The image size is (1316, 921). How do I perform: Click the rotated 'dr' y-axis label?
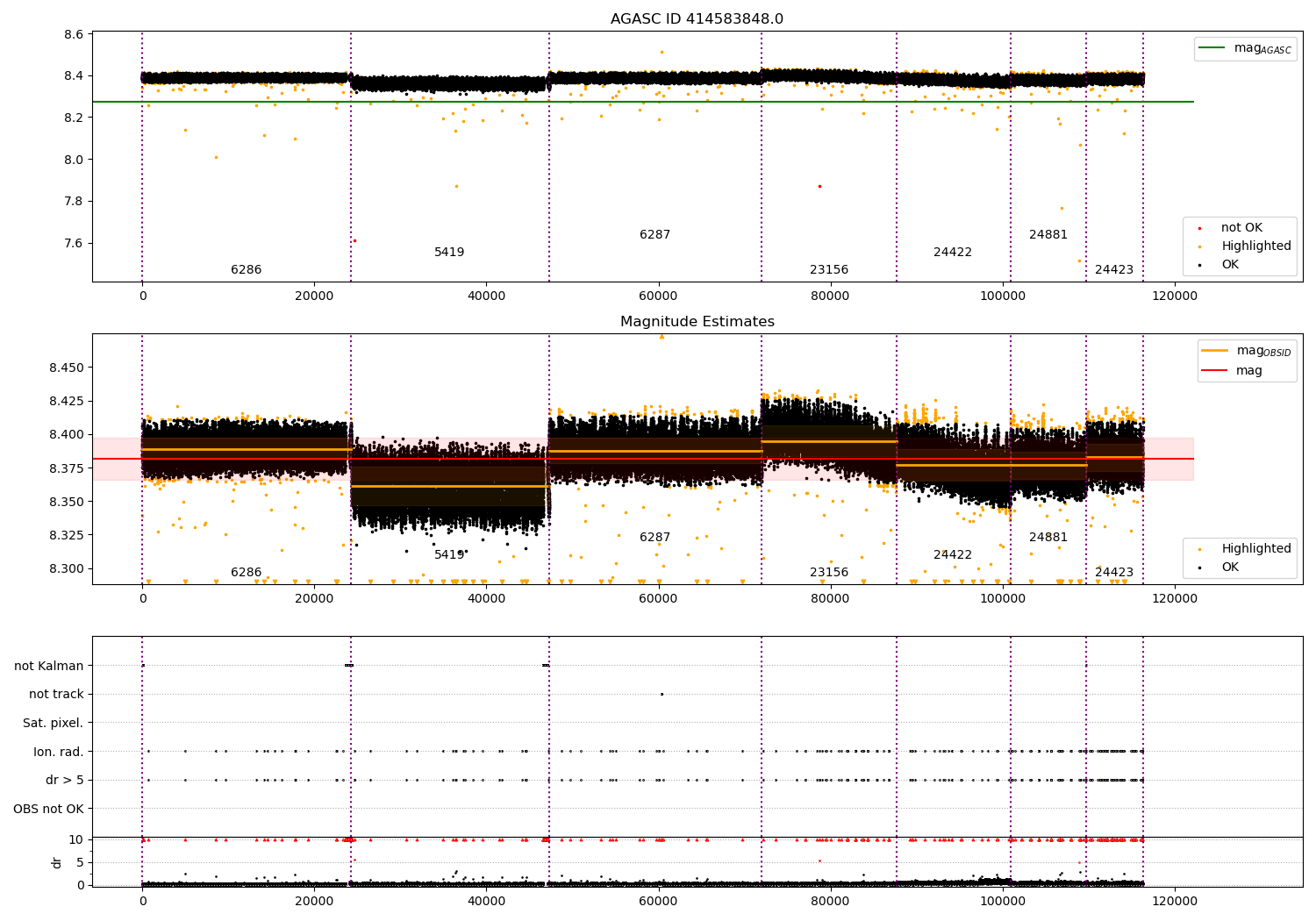(x=57, y=863)
